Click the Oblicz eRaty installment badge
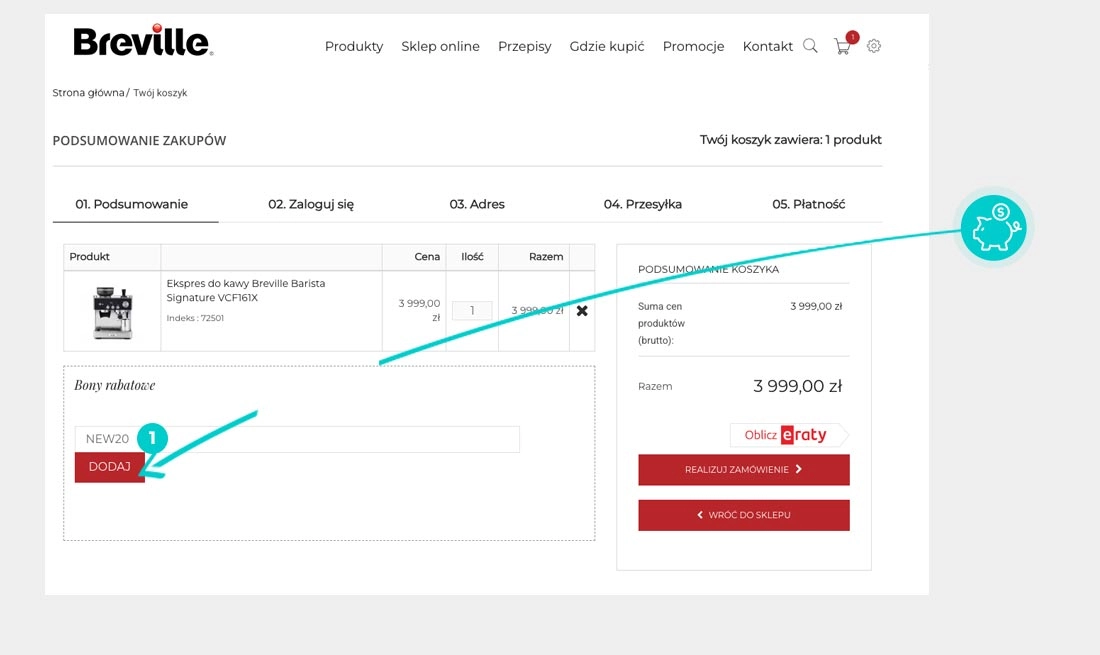The image size is (1100, 655). 788,435
